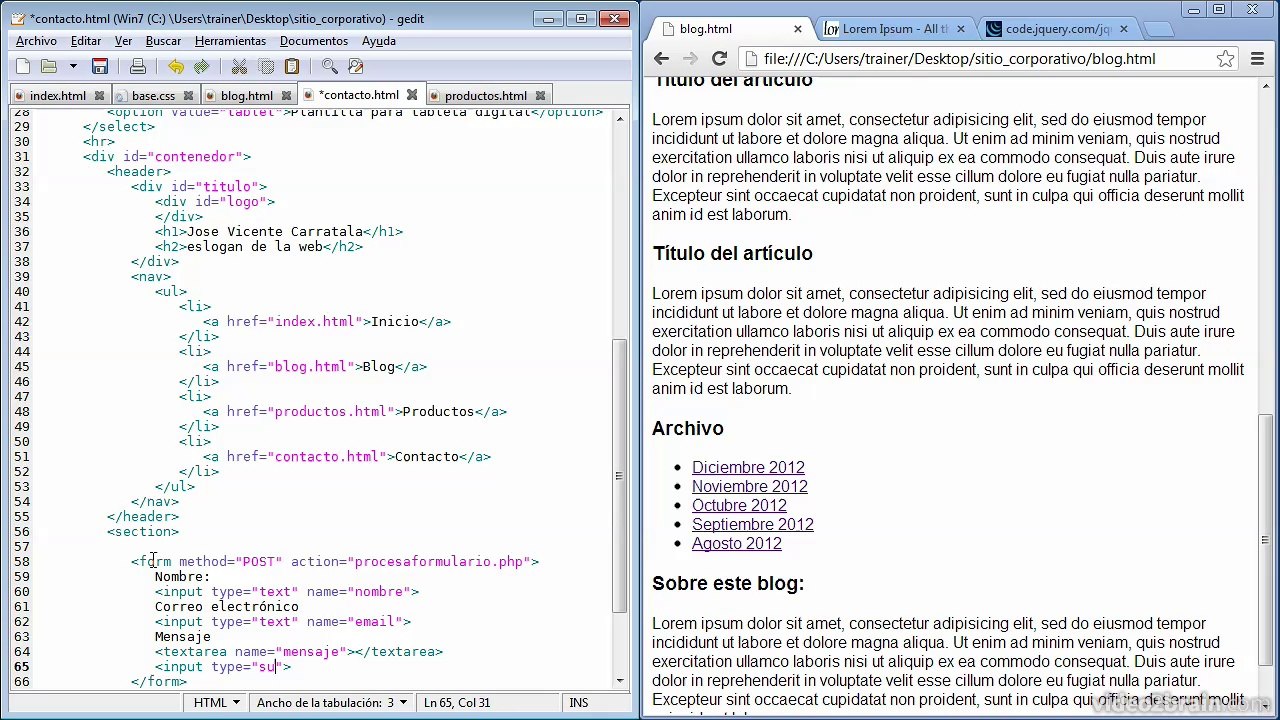Paste from clipboard icon in gedit
Image resolution: width=1280 pixels, height=720 pixels.
[x=292, y=67]
